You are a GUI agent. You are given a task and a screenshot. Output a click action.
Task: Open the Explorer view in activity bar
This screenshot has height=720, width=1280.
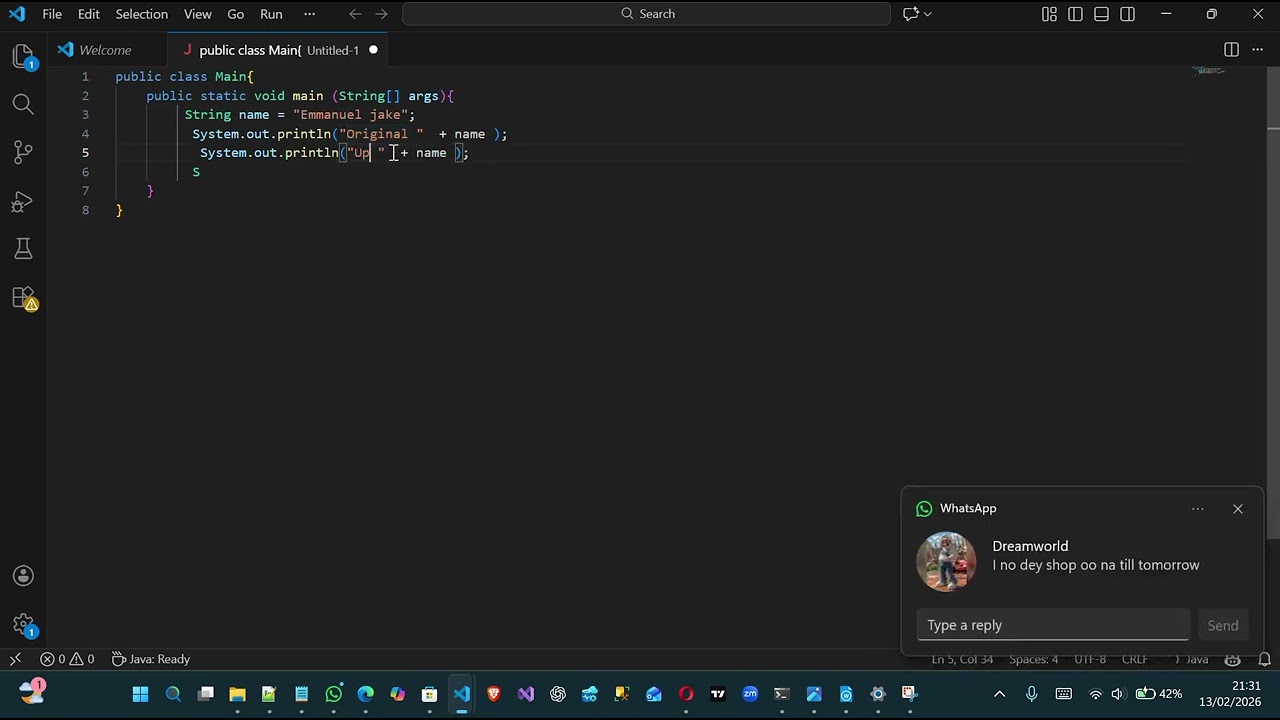pyautogui.click(x=23, y=56)
